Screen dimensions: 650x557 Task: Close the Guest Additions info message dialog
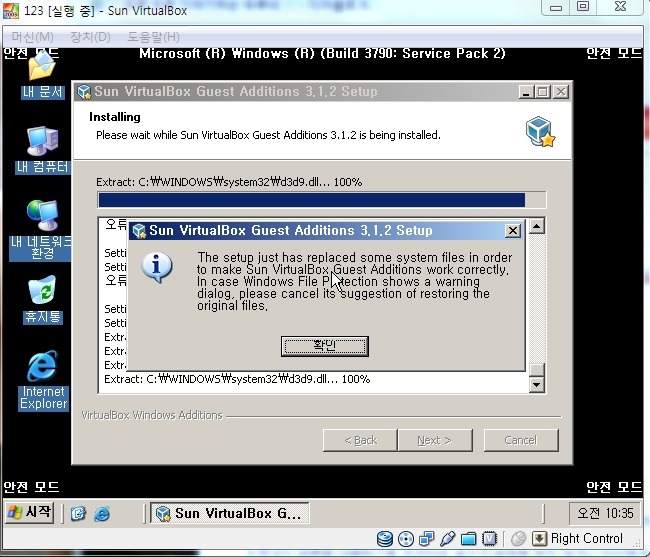(513, 230)
